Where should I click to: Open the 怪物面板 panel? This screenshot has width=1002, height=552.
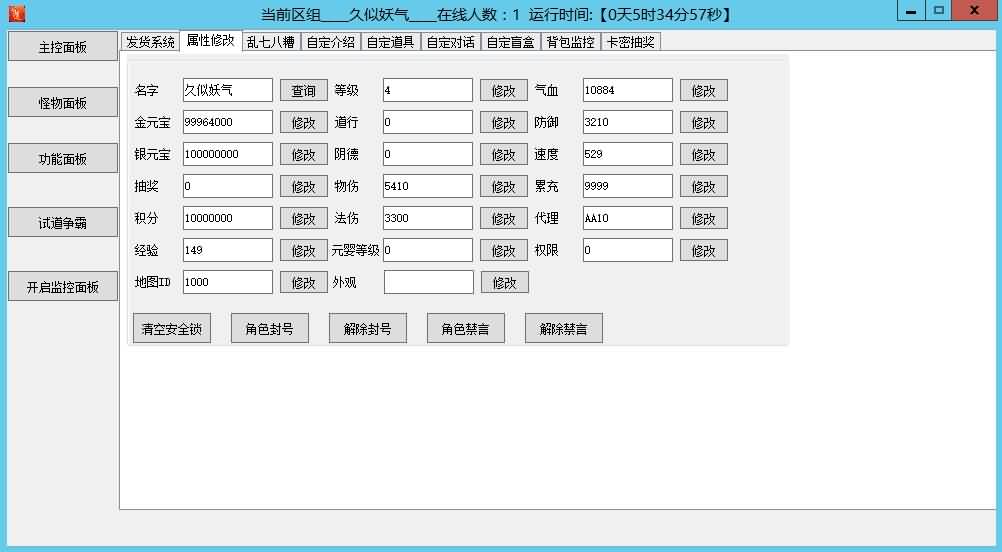[63, 102]
